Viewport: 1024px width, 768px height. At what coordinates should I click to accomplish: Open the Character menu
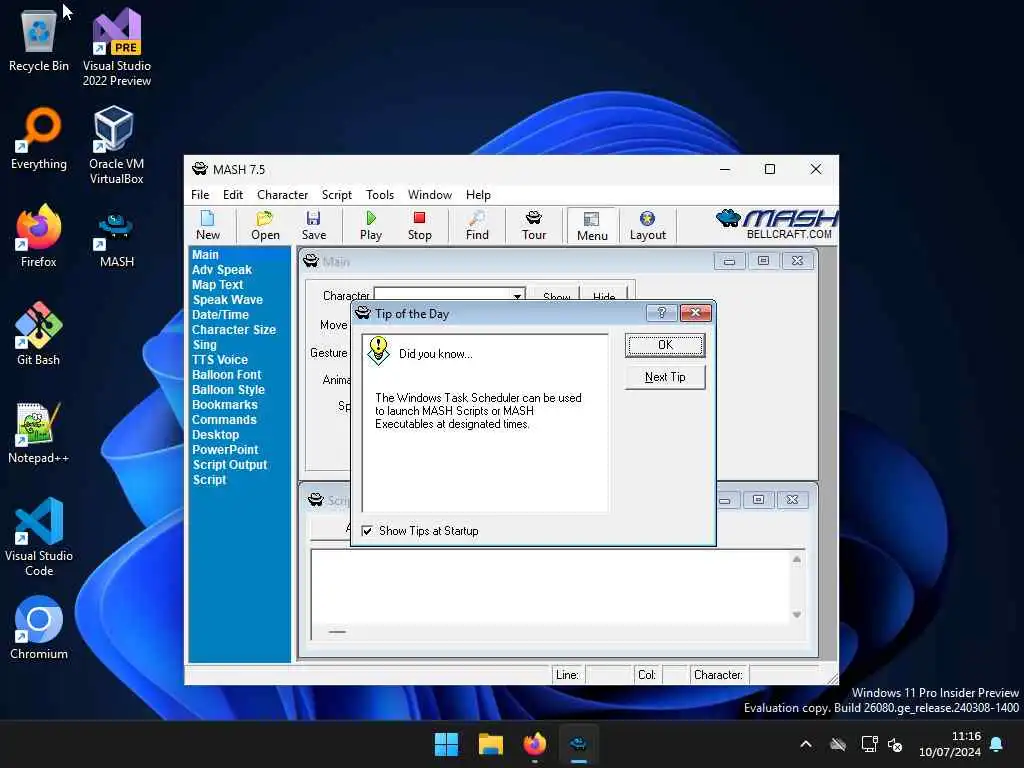coord(282,195)
